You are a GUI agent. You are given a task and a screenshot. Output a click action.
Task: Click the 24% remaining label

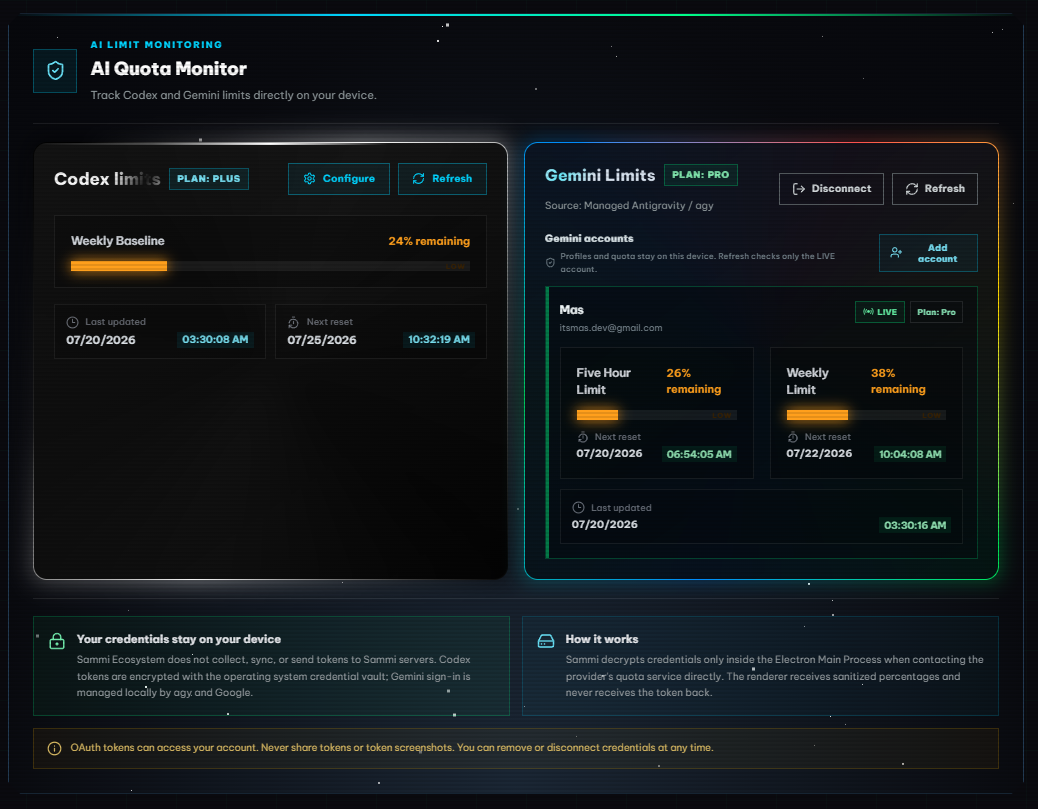click(x=429, y=241)
